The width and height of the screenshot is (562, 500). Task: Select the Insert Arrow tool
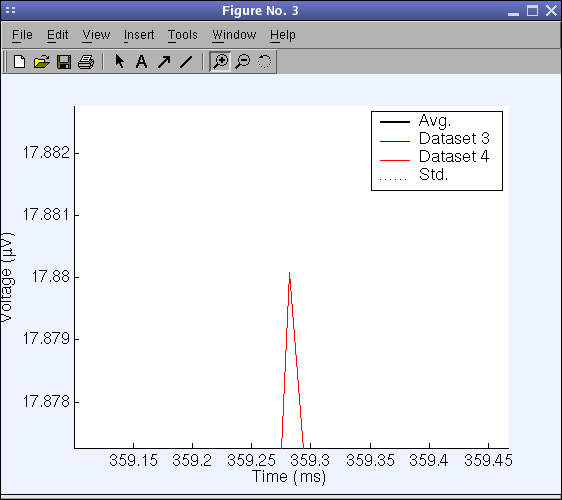[164, 62]
